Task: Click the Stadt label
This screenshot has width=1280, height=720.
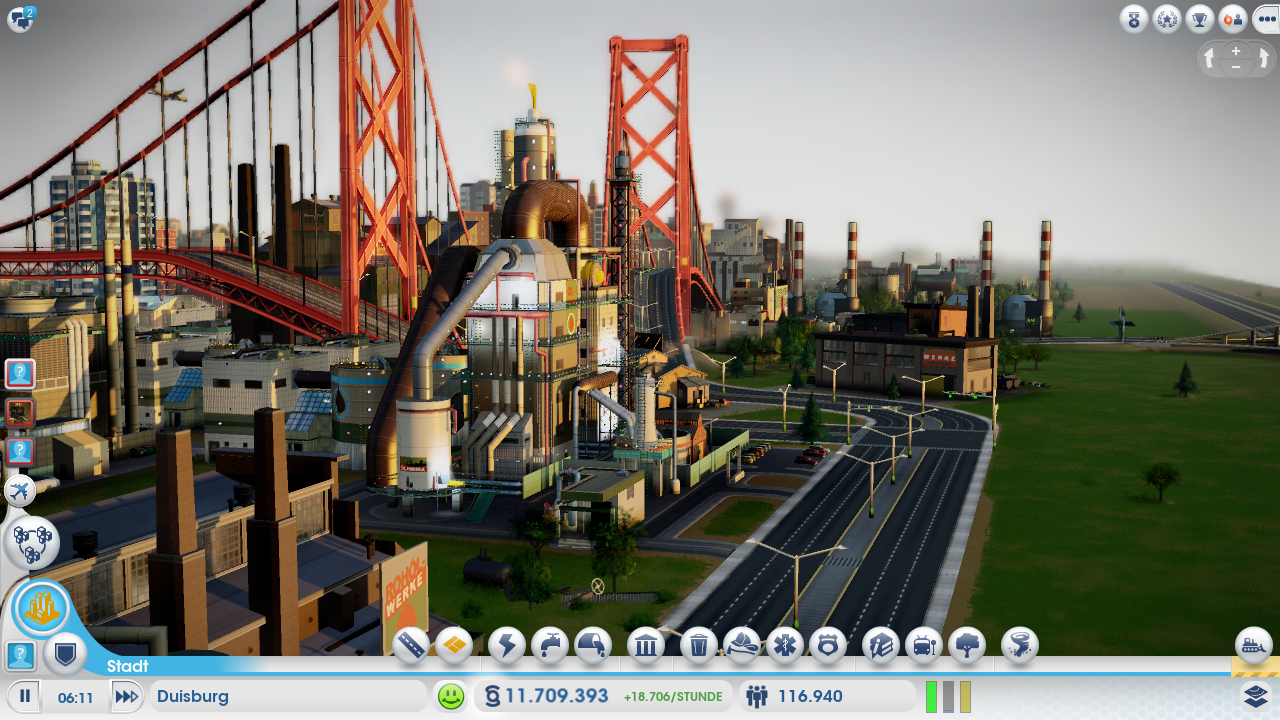Action: click(x=128, y=666)
